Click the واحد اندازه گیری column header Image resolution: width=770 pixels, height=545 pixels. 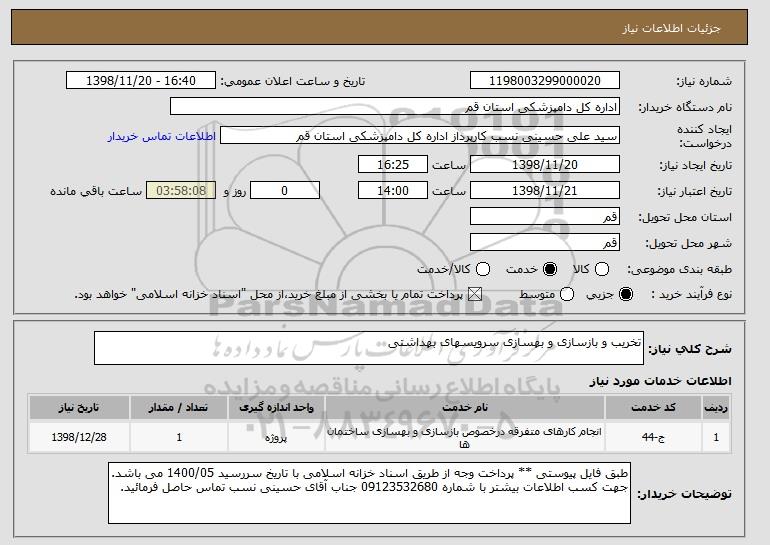[276, 408]
